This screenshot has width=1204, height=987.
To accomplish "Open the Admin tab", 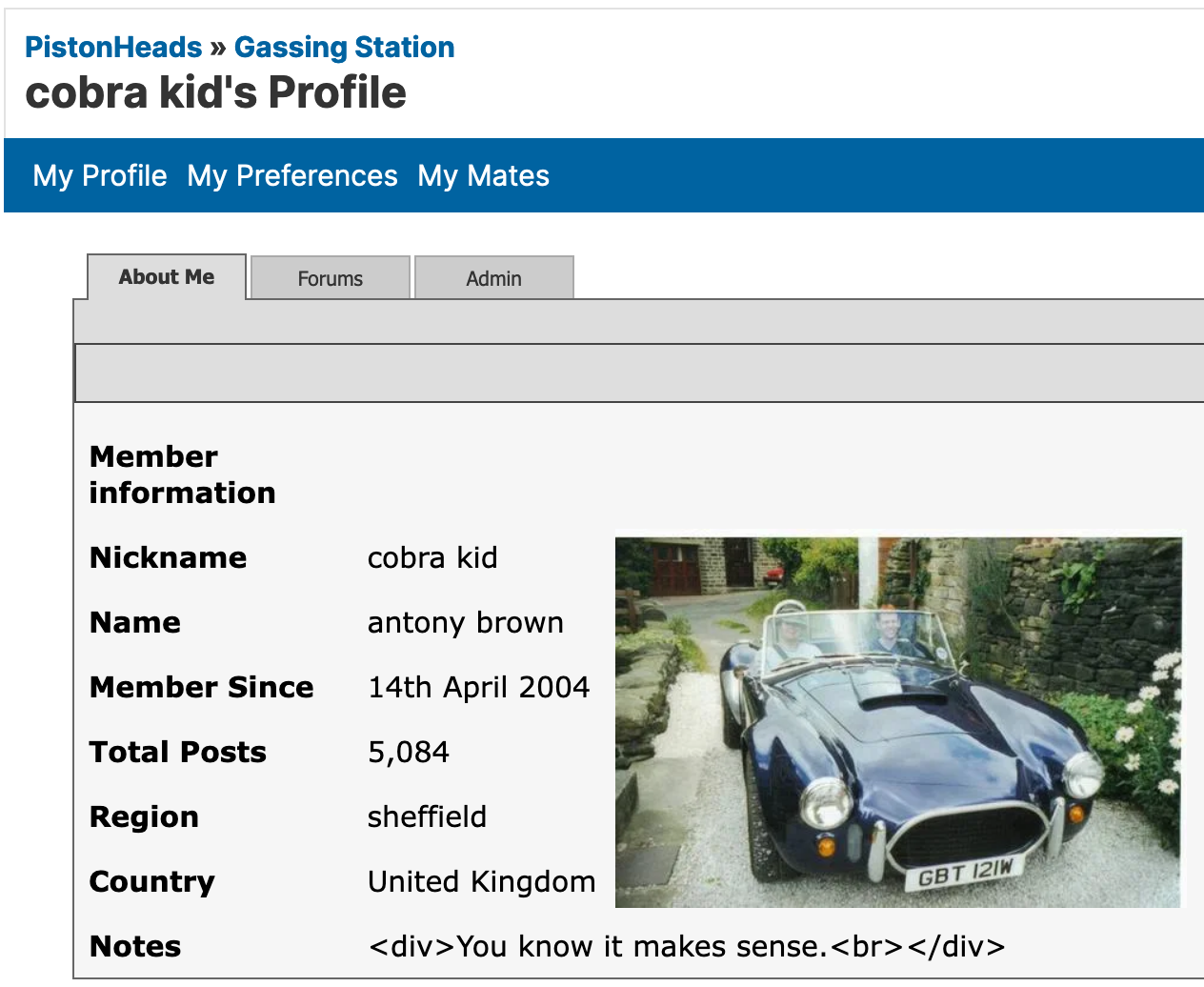I will (x=493, y=278).
